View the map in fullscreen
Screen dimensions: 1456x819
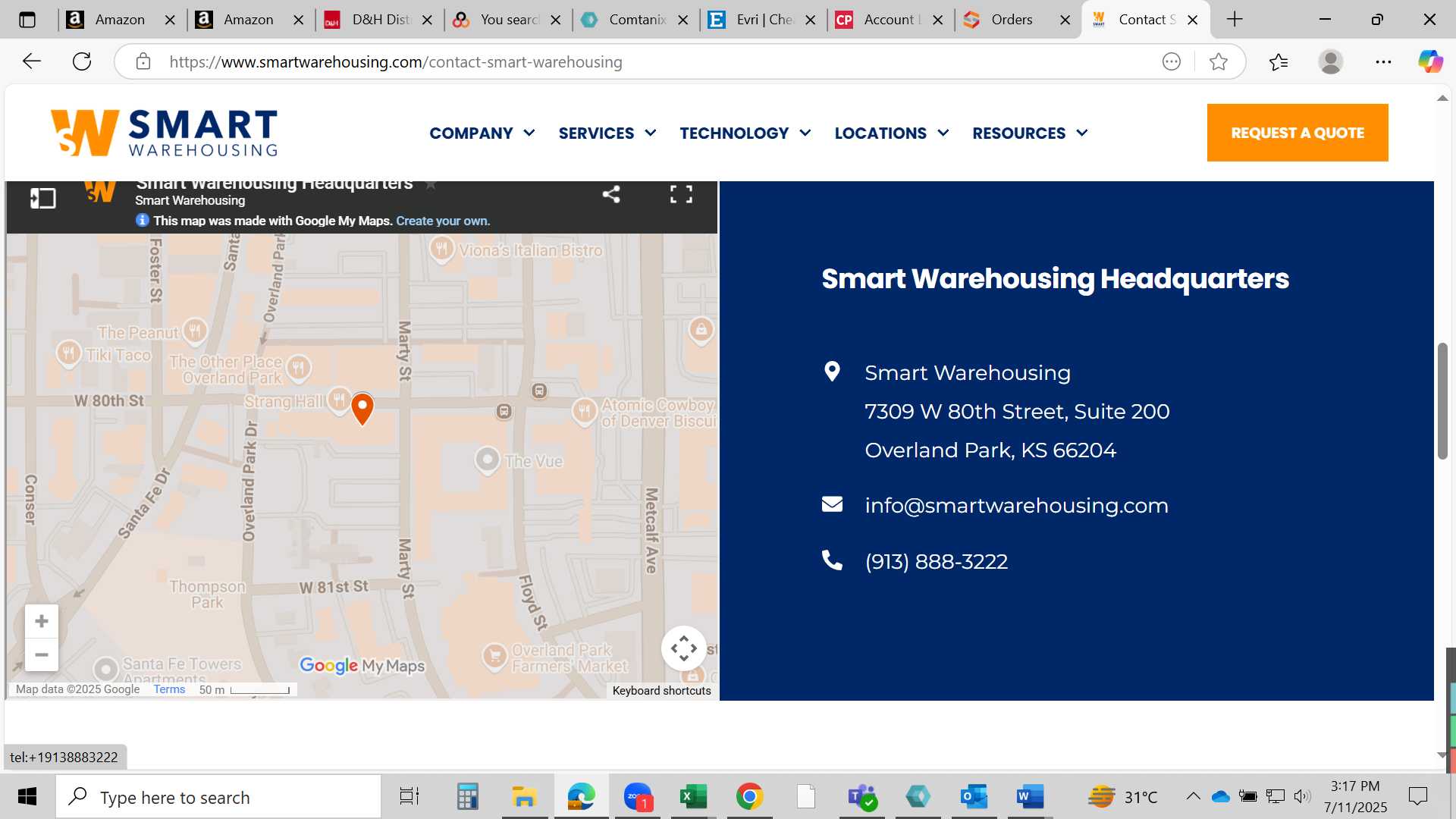point(681,194)
